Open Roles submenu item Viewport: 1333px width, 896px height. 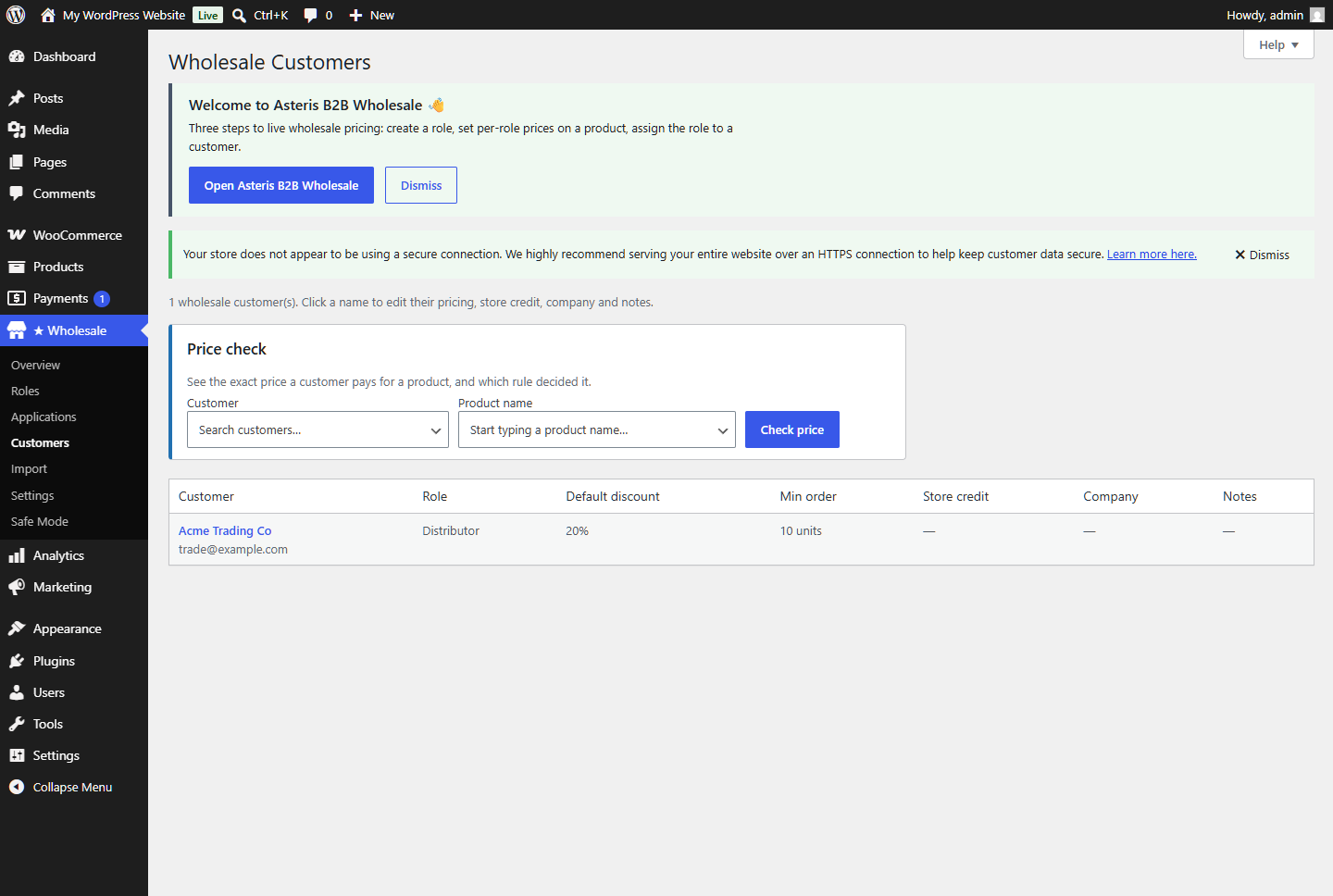[x=25, y=392]
